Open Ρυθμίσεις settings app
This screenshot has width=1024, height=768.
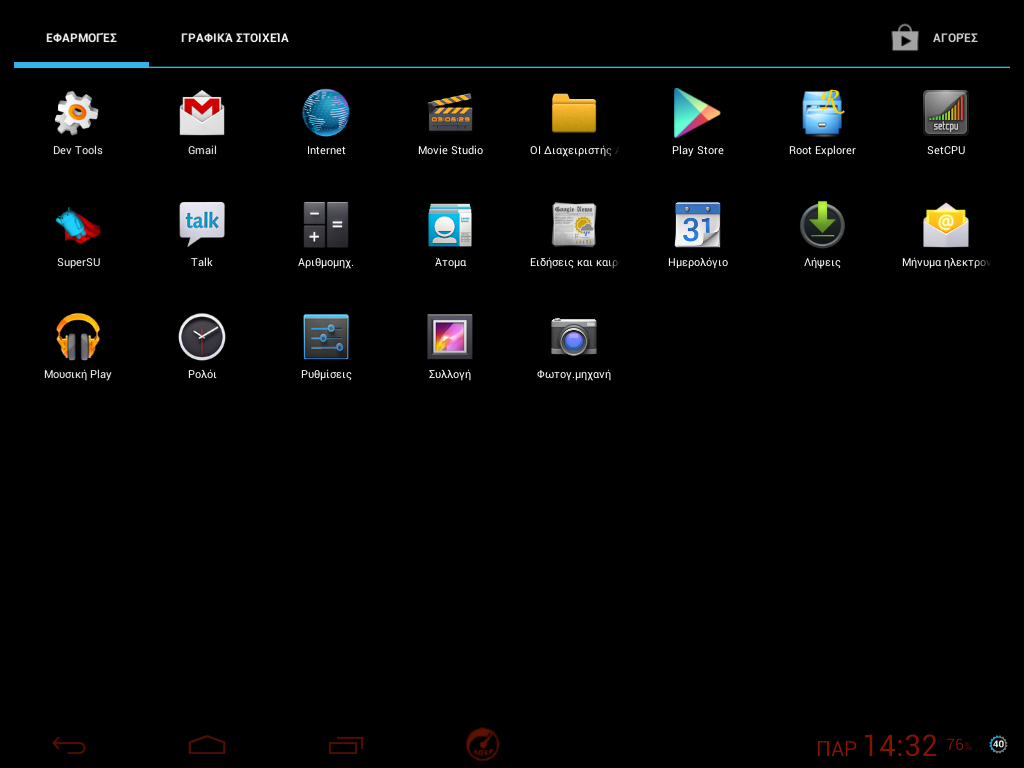(x=326, y=337)
